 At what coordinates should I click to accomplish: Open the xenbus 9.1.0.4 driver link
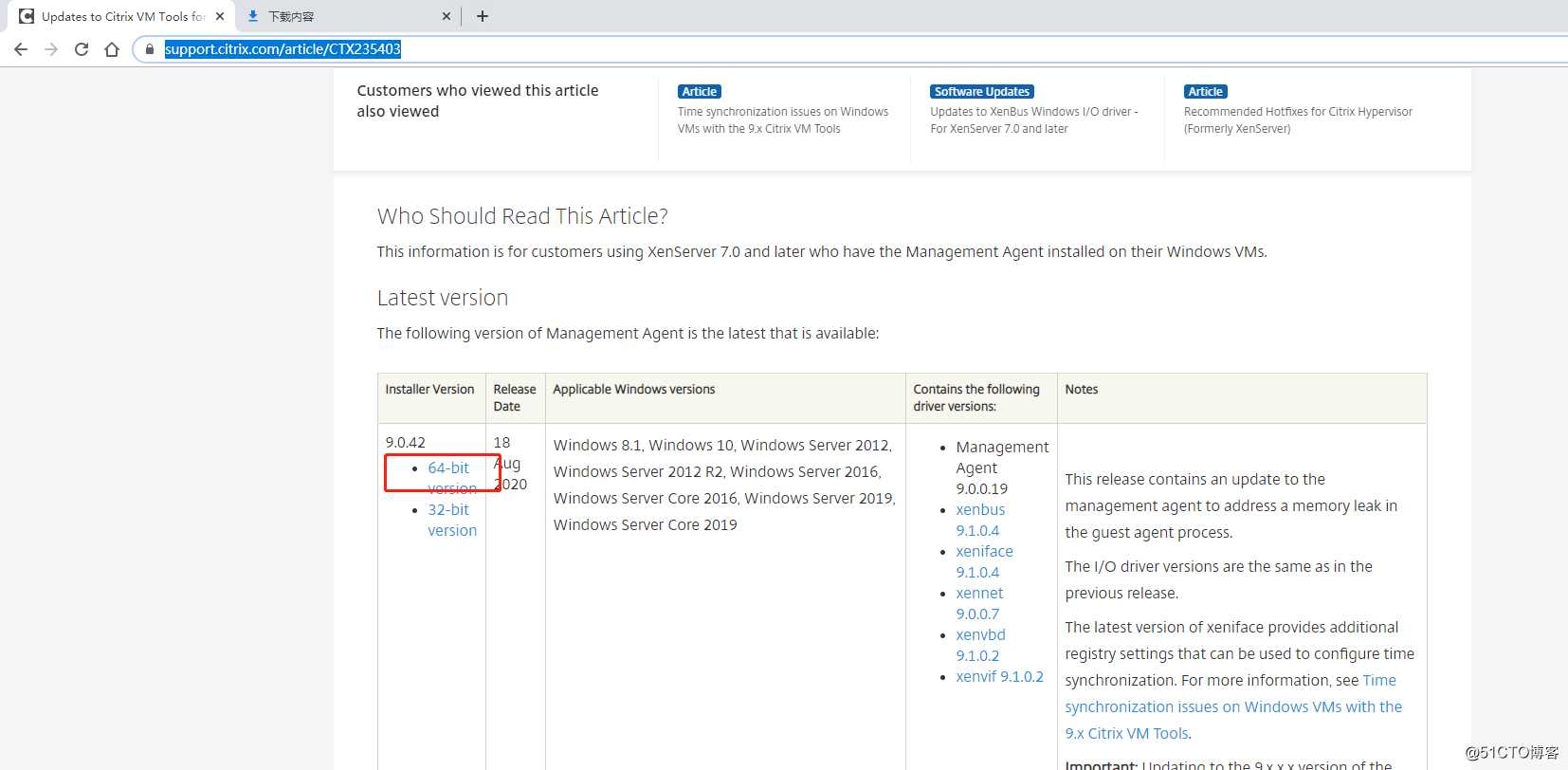point(980,520)
